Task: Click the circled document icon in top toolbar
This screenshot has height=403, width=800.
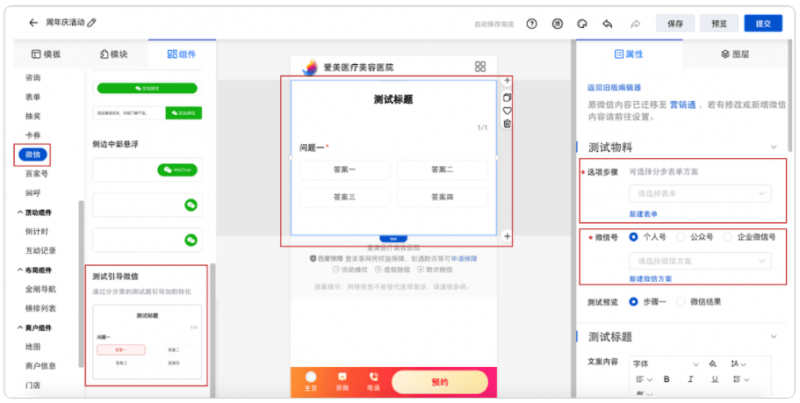Action: click(x=558, y=23)
